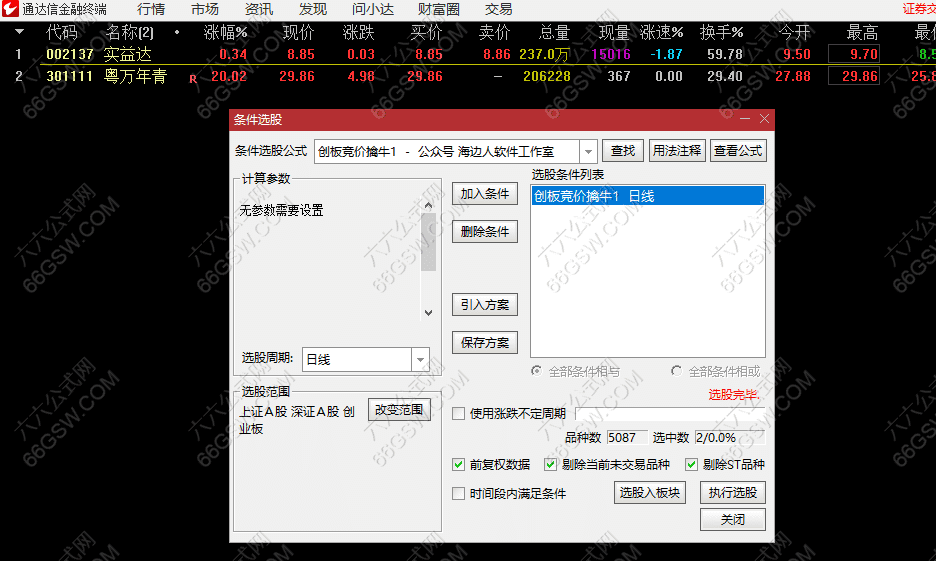The image size is (936, 561).
Task: Click the 最高 column header
Action: (862, 32)
